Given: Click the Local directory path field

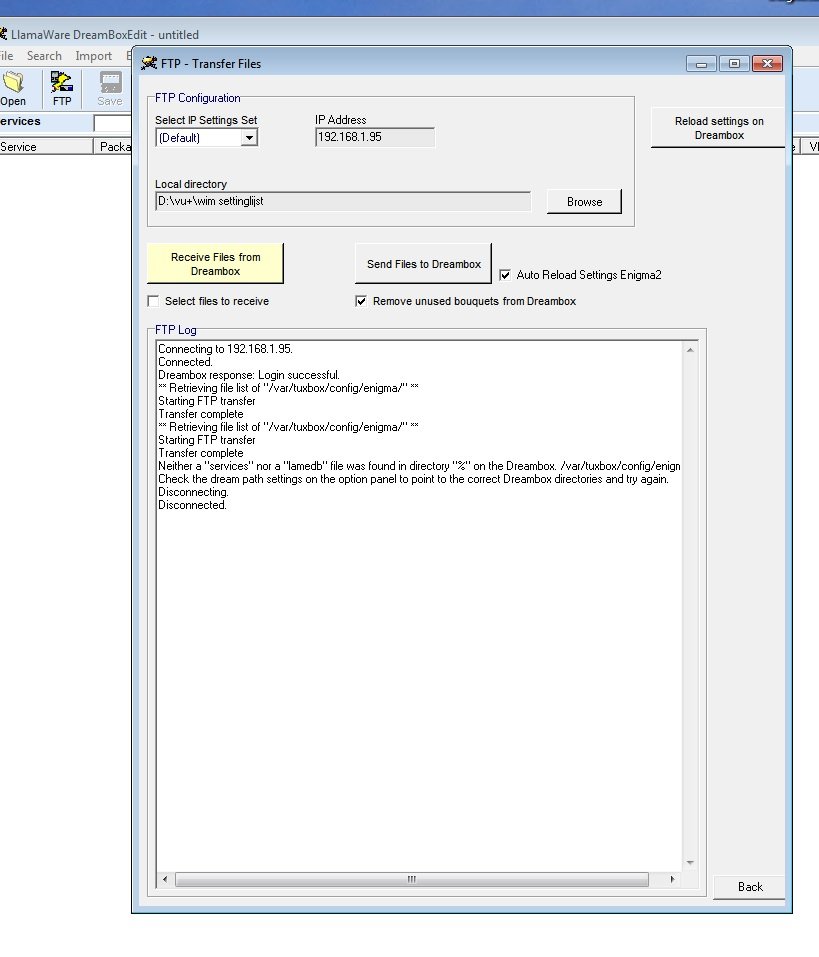Looking at the screenshot, I should 343,201.
